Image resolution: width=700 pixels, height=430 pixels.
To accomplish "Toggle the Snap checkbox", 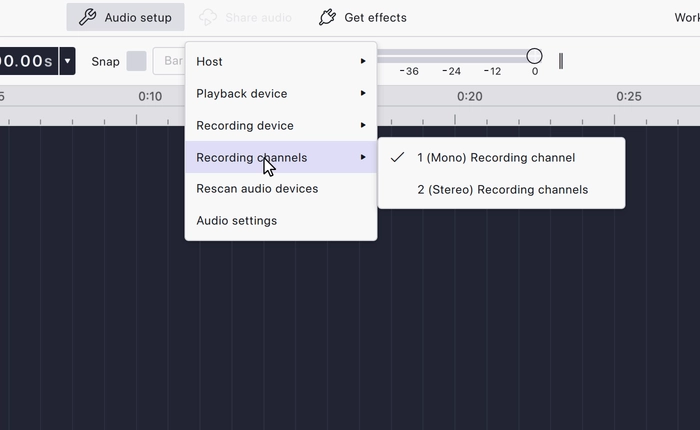I will (x=137, y=61).
